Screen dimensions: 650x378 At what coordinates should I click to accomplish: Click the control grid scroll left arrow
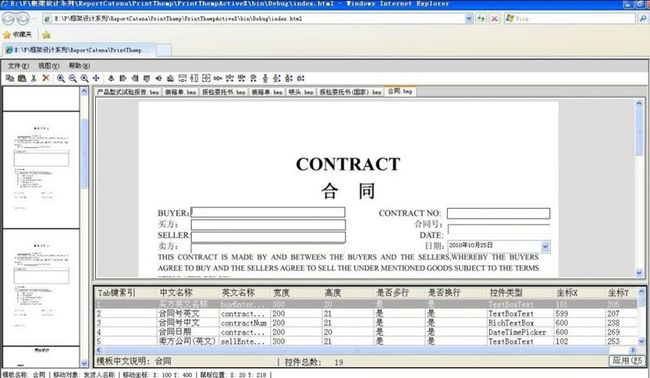pyautogui.click(x=99, y=350)
